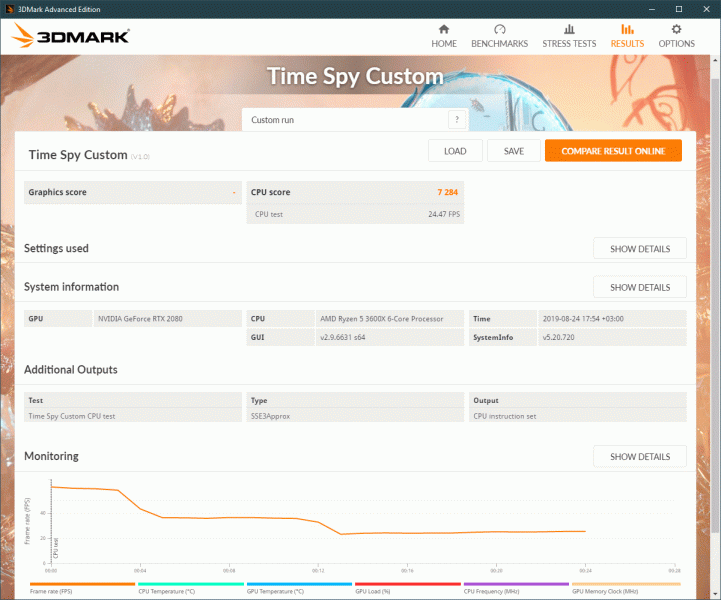Toggle CPU Temperature legend item

point(190,588)
